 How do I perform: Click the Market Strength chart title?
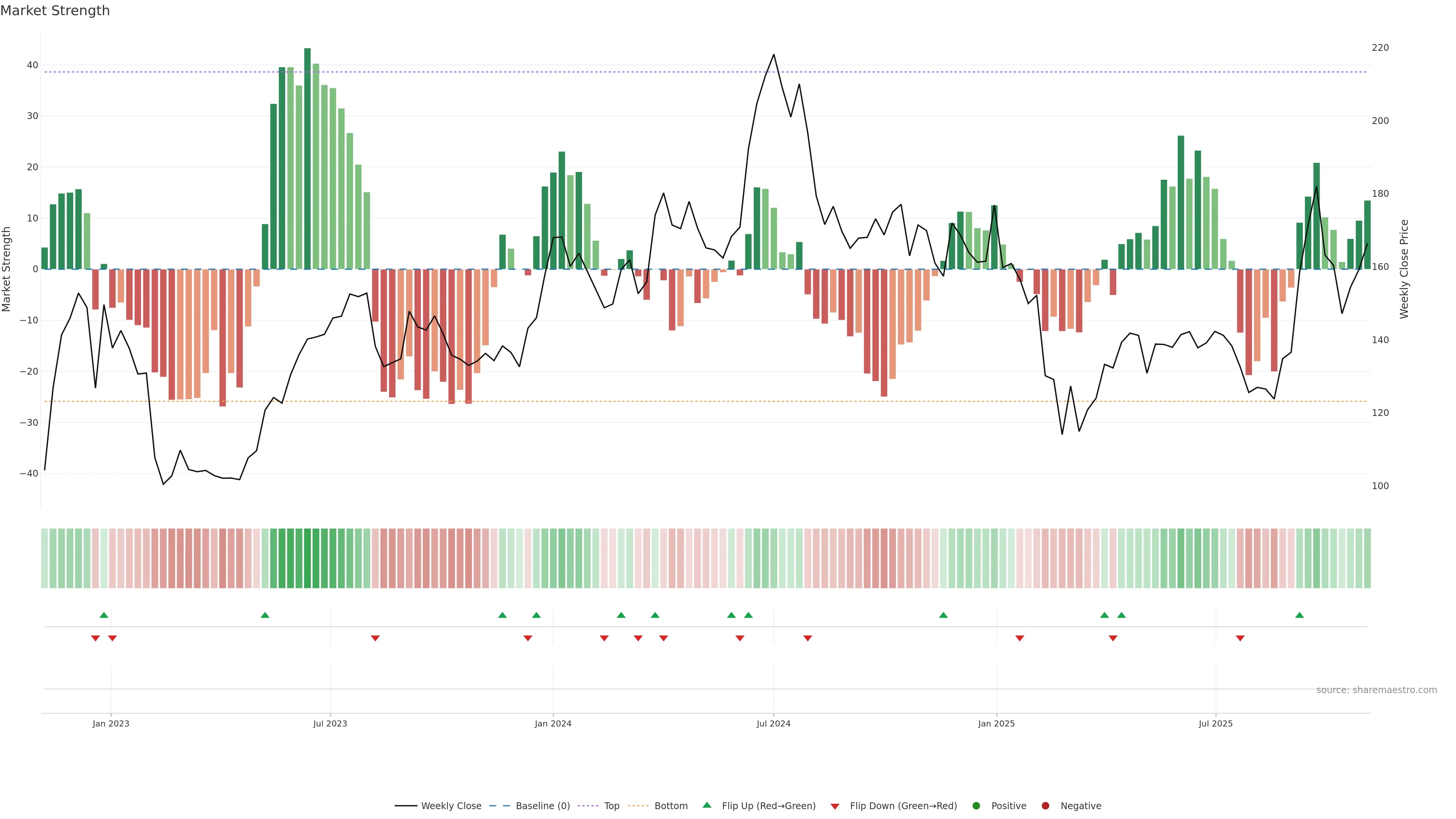55,11
